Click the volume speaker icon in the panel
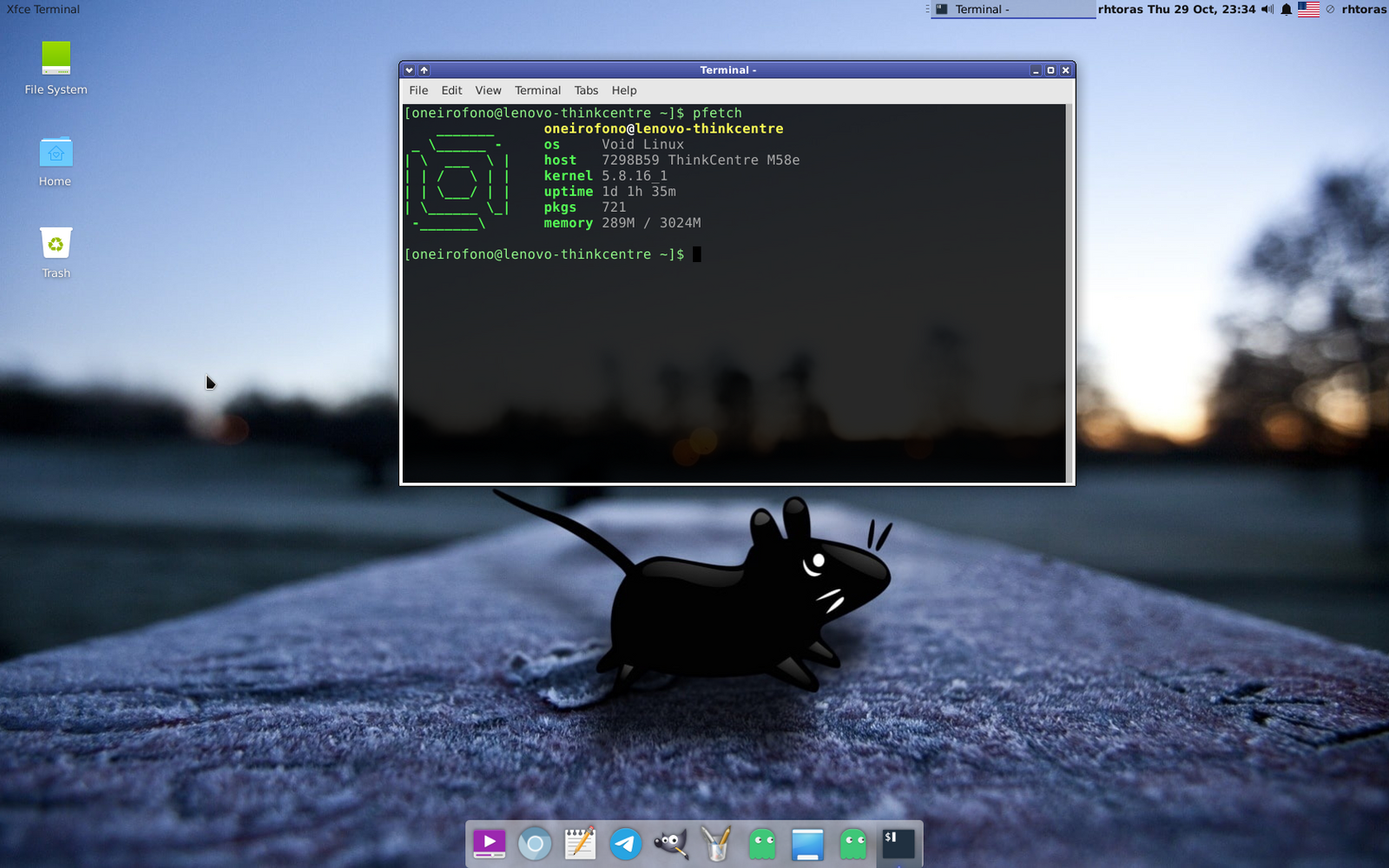 1267,9
